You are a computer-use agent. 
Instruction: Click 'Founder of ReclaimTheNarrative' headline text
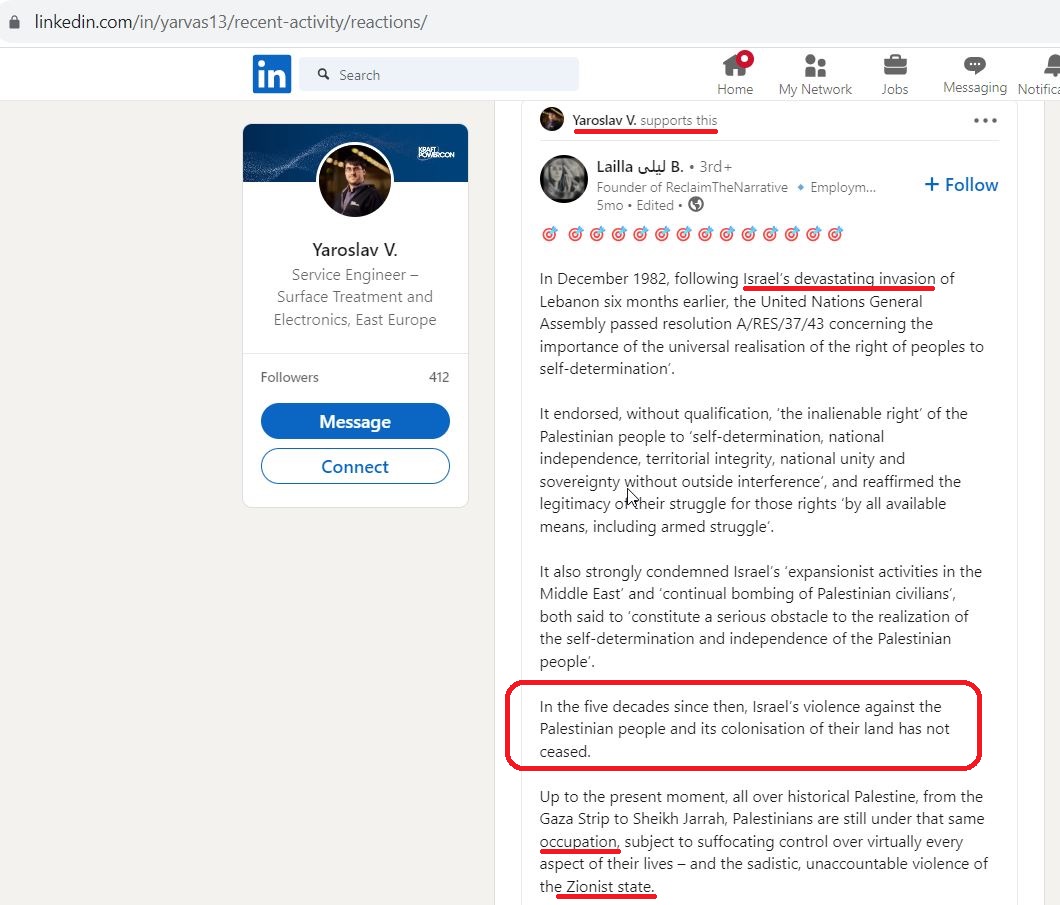pos(692,187)
